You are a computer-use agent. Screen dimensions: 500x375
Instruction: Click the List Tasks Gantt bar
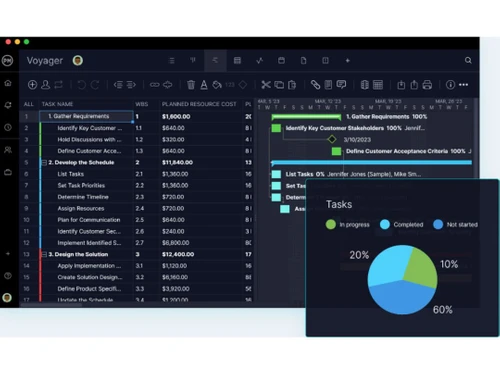276,174
